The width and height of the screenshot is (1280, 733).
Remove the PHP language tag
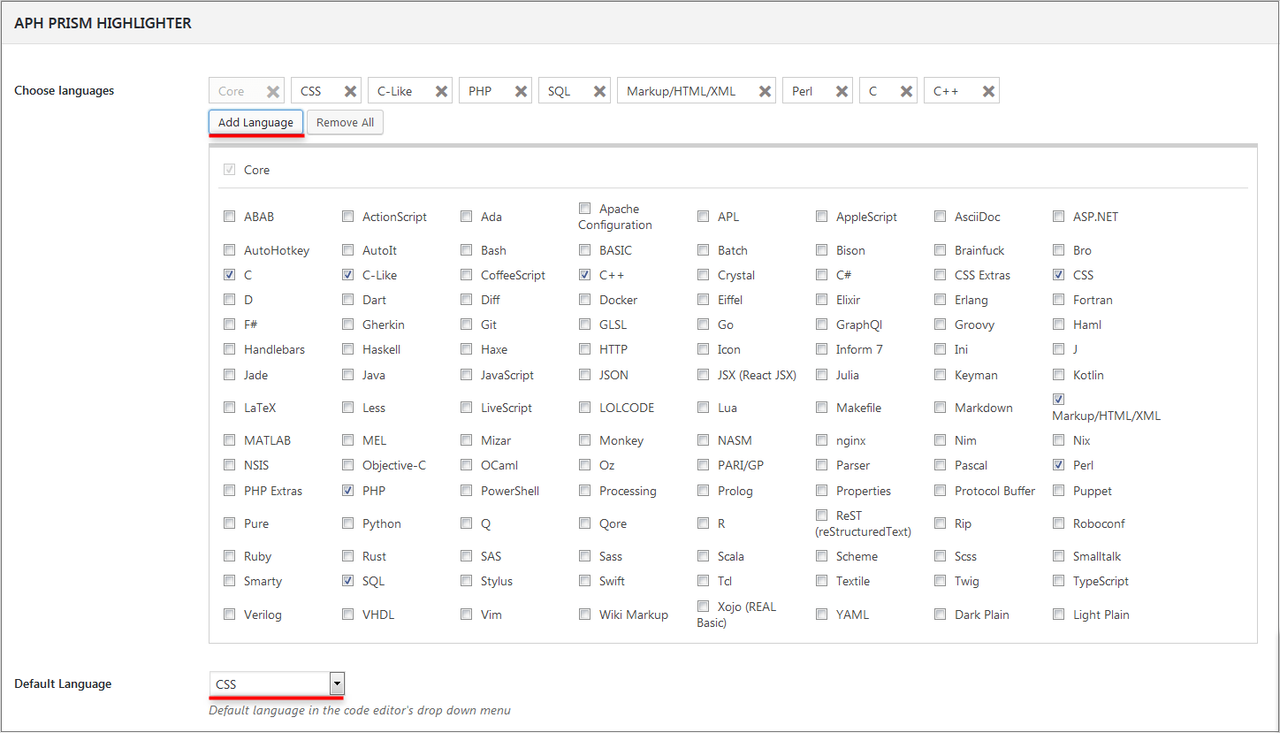click(521, 91)
